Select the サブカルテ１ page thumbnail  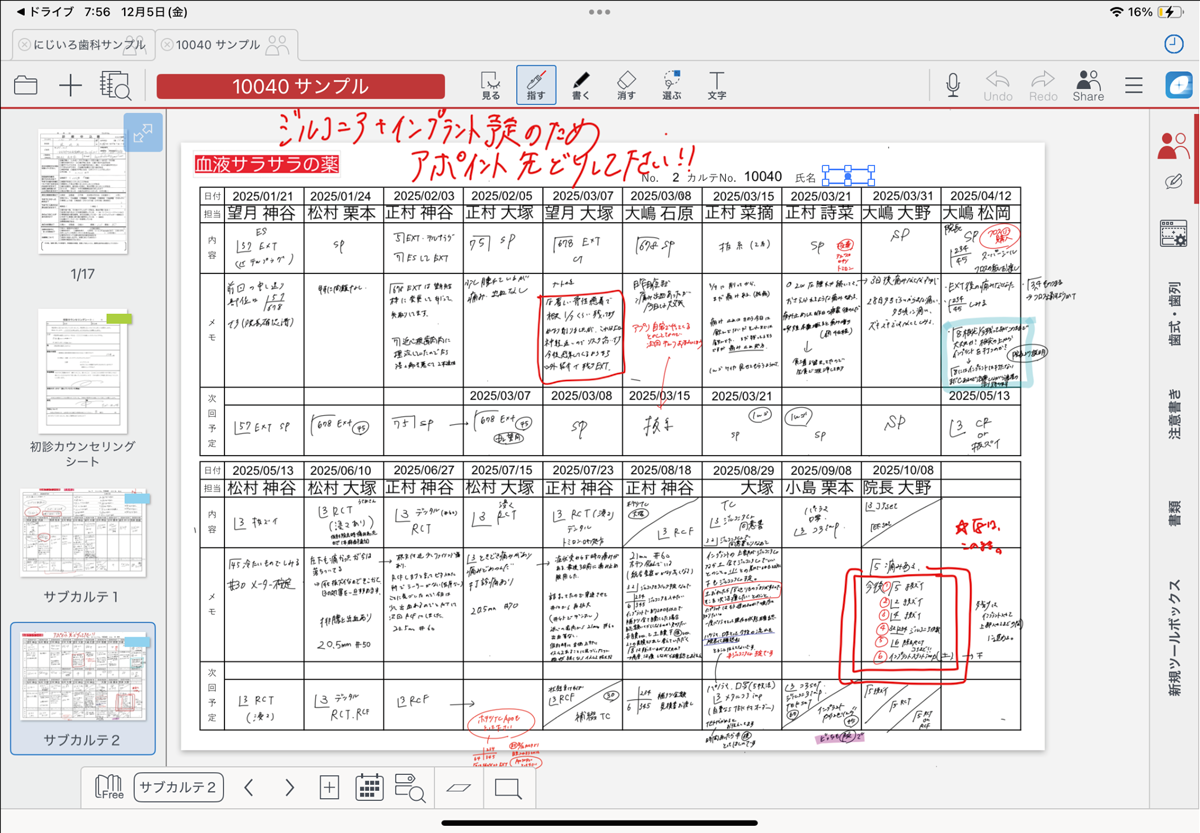point(82,537)
